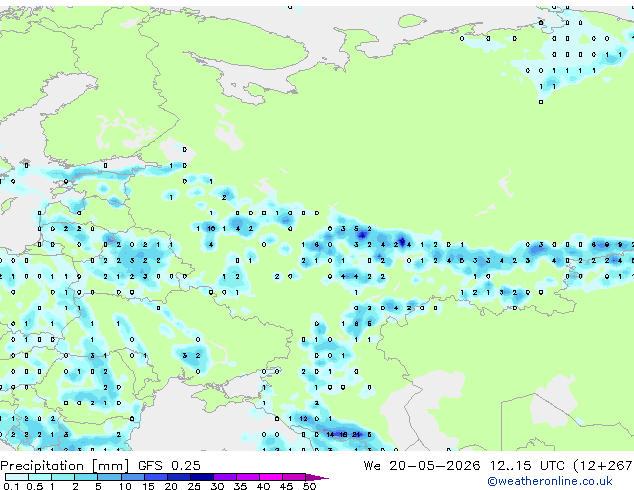Click the legend label '0.5'
Image resolution: width=634 pixels, height=490 pixels.
point(35,486)
